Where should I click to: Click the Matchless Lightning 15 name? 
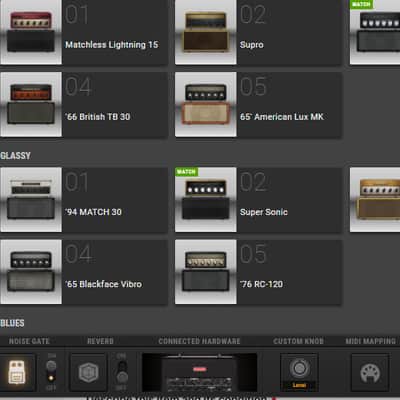point(112,45)
